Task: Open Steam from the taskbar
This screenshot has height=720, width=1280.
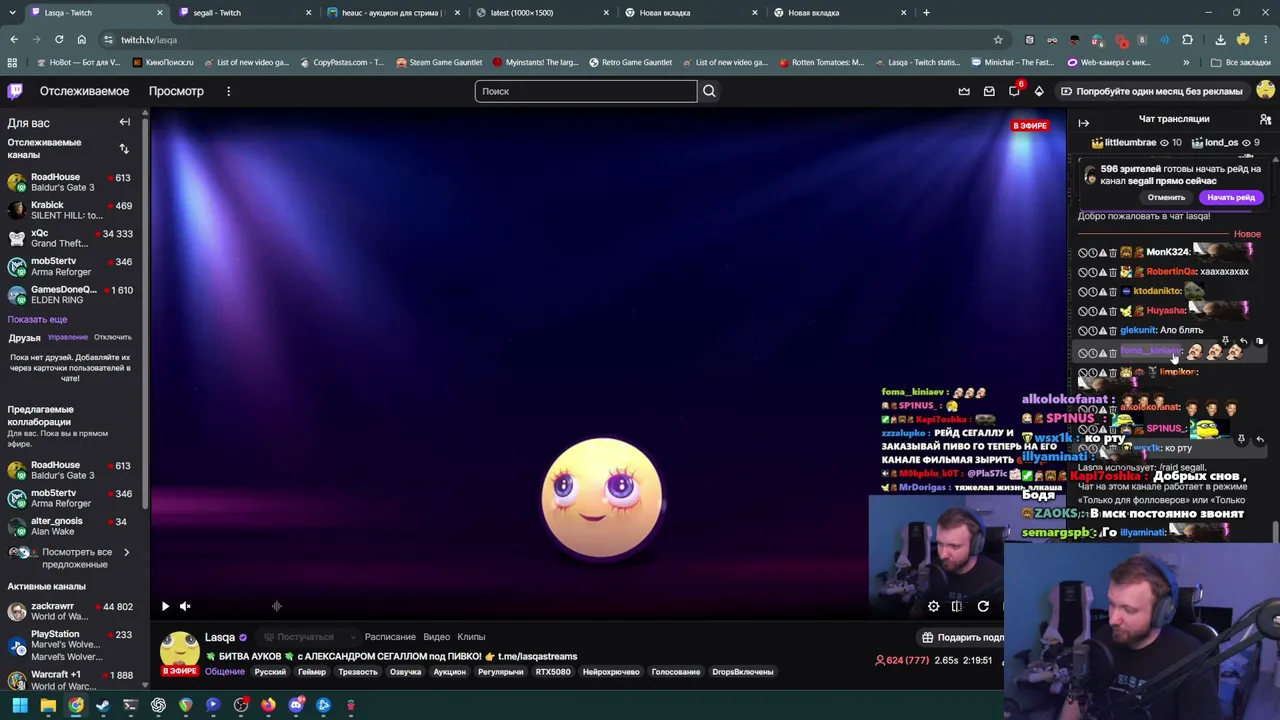Action: [103, 705]
